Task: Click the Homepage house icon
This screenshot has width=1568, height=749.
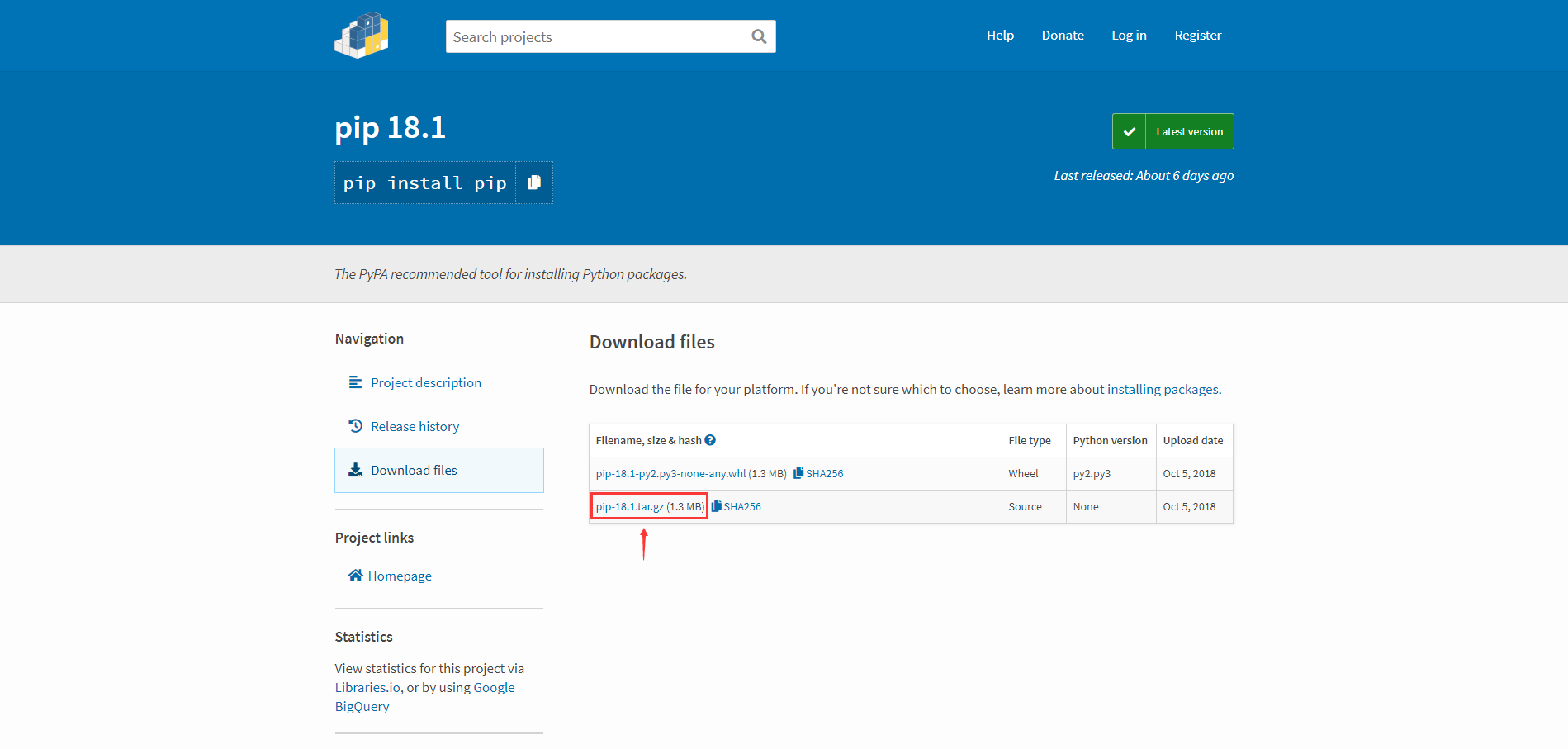Action: coord(355,576)
